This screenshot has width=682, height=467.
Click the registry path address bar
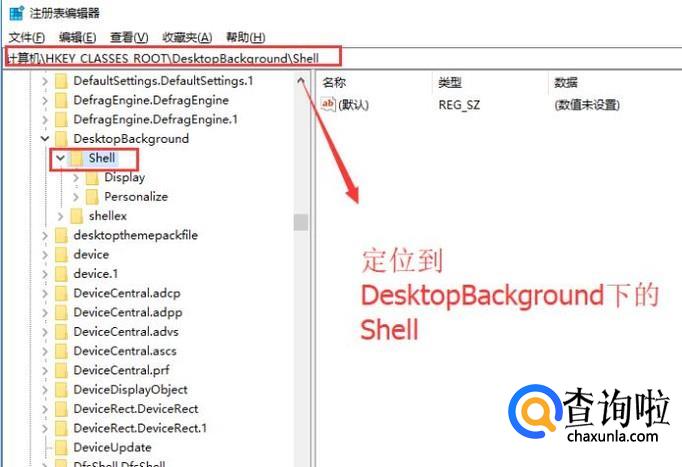click(x=344, y=58)
